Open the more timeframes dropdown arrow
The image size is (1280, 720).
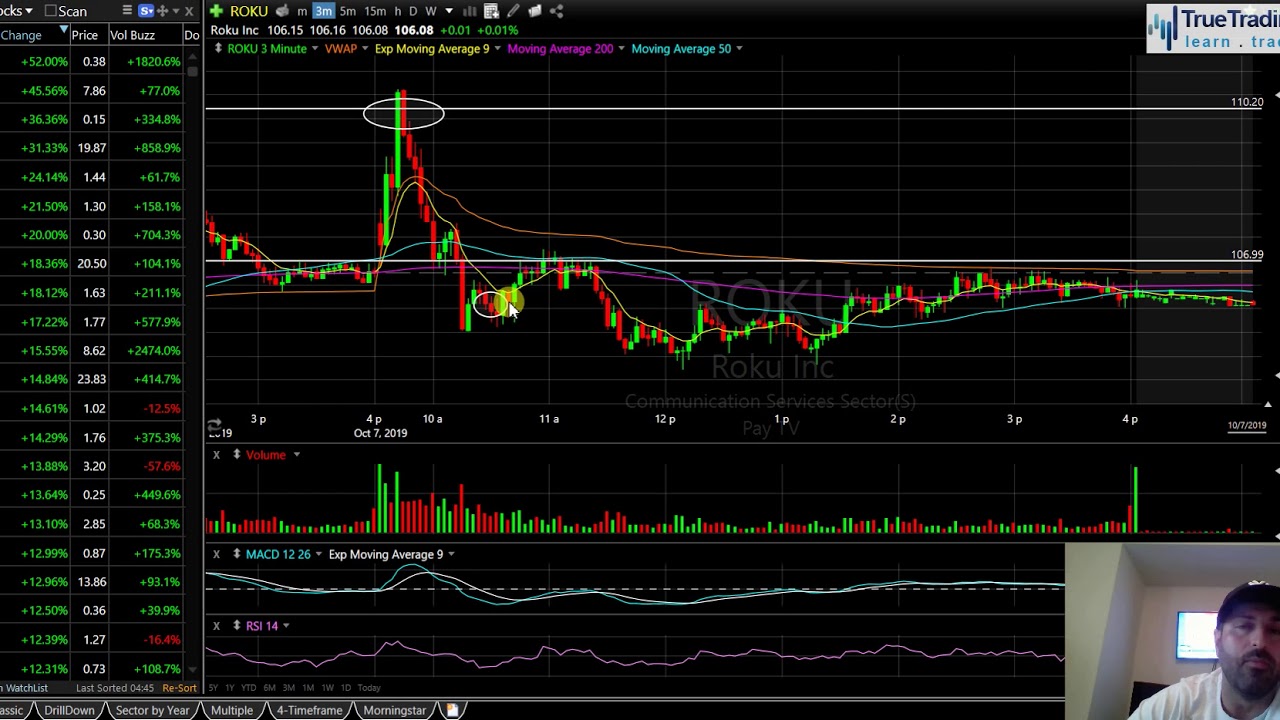[448, 11]
